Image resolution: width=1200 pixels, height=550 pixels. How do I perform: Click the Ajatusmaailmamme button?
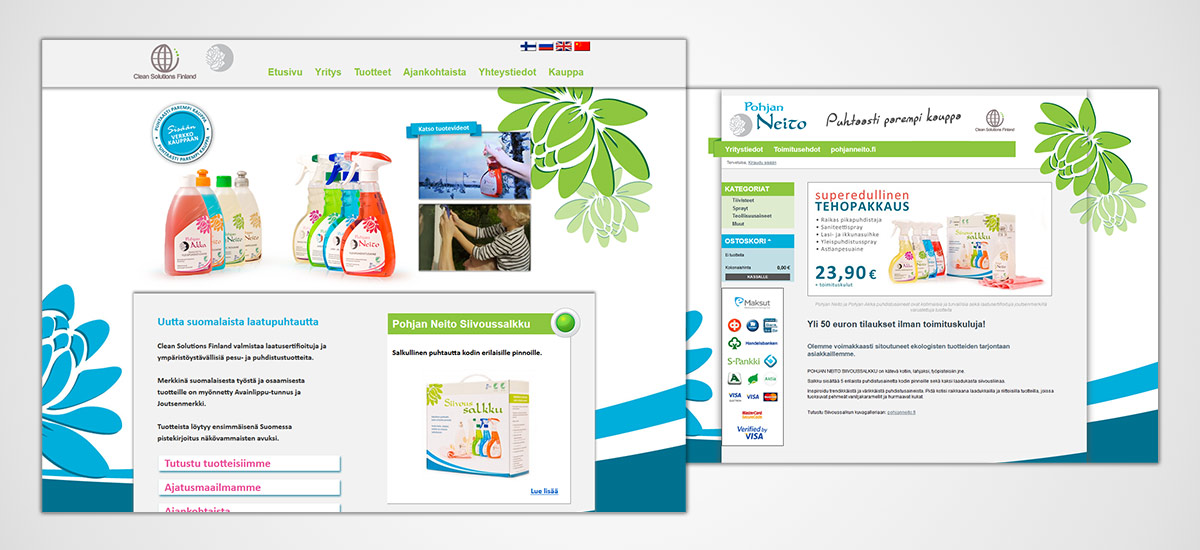(249, 487)
